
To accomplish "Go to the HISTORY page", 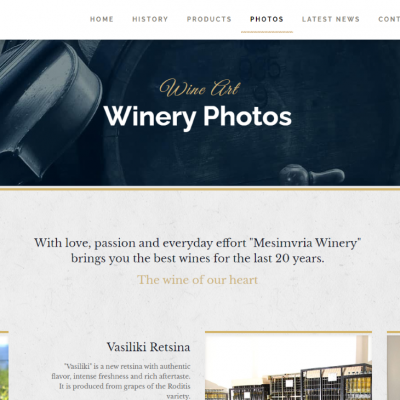I will click(150, 19).
